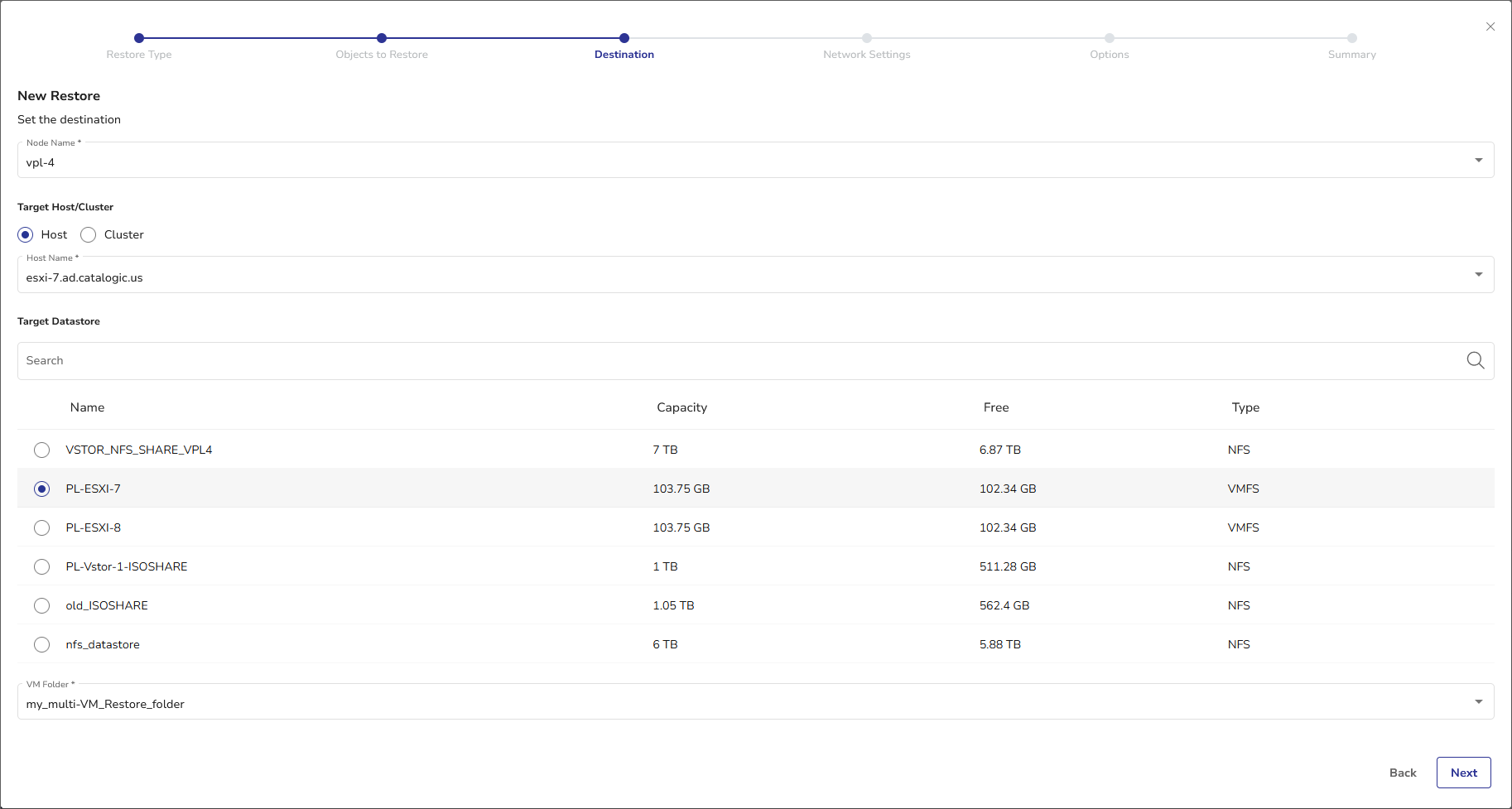Go to the Restore Type step
The width and height of the screenshot is (1512, 809).
point(139,38)
